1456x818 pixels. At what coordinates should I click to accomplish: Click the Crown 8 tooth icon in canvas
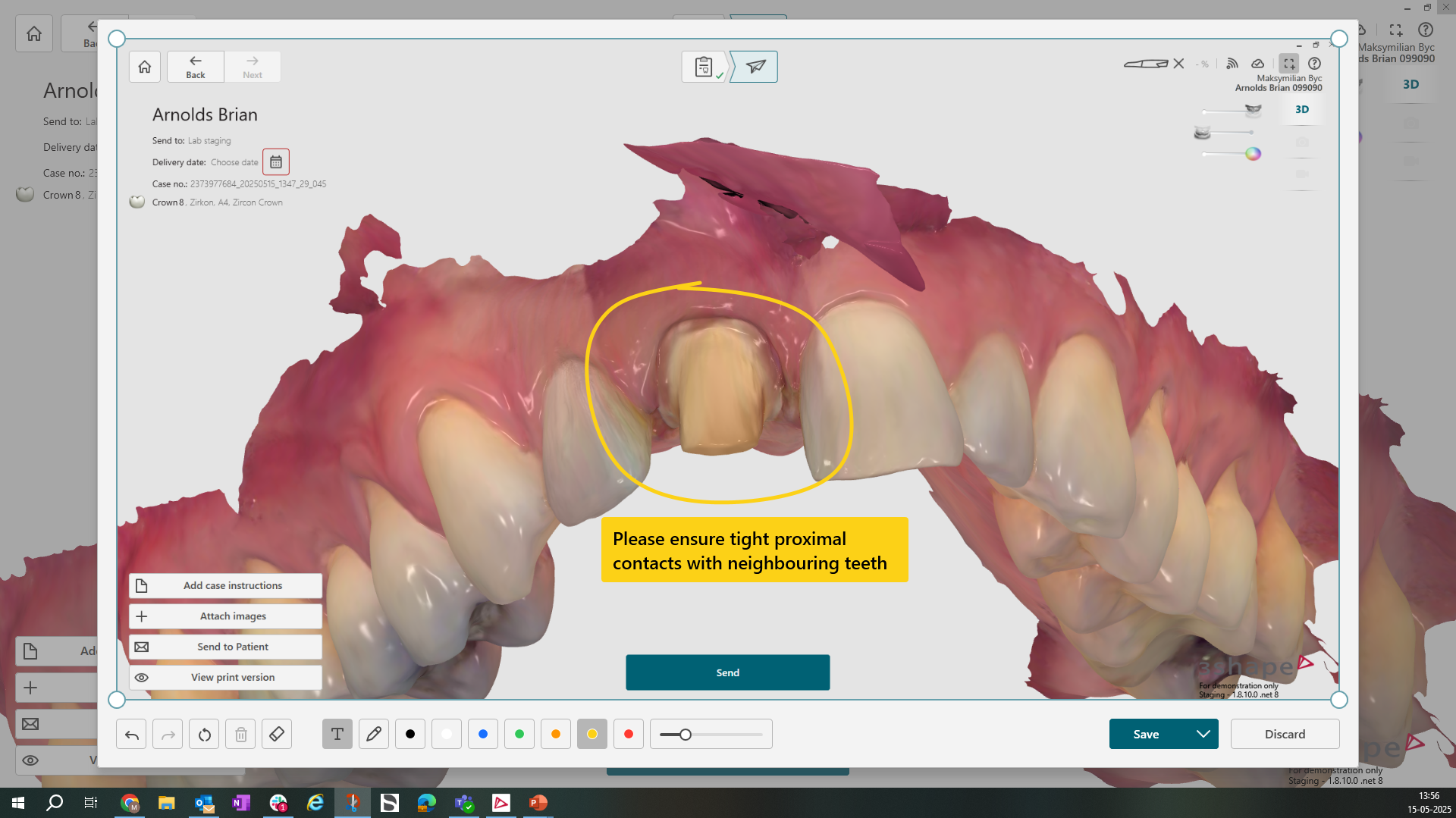click(x=137, y=202)
